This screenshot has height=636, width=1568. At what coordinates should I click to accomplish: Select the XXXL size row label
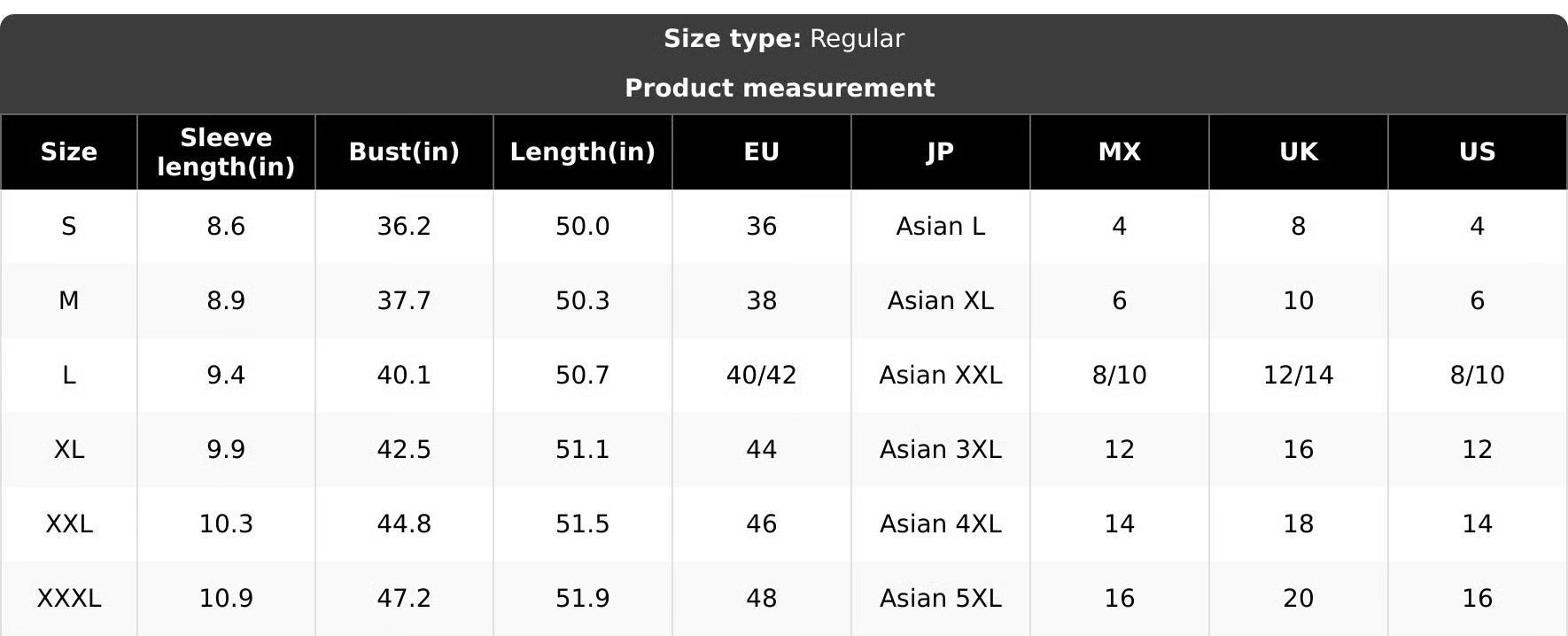69,598
